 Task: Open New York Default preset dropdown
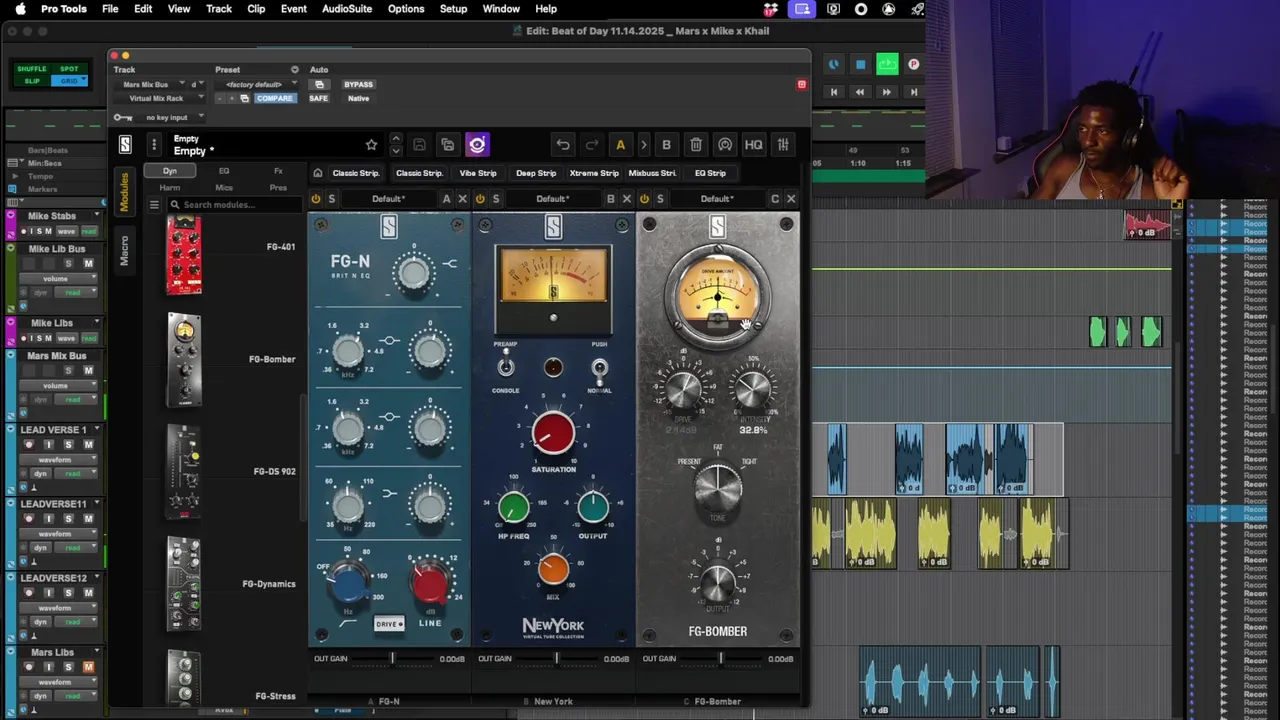(552, 199)
